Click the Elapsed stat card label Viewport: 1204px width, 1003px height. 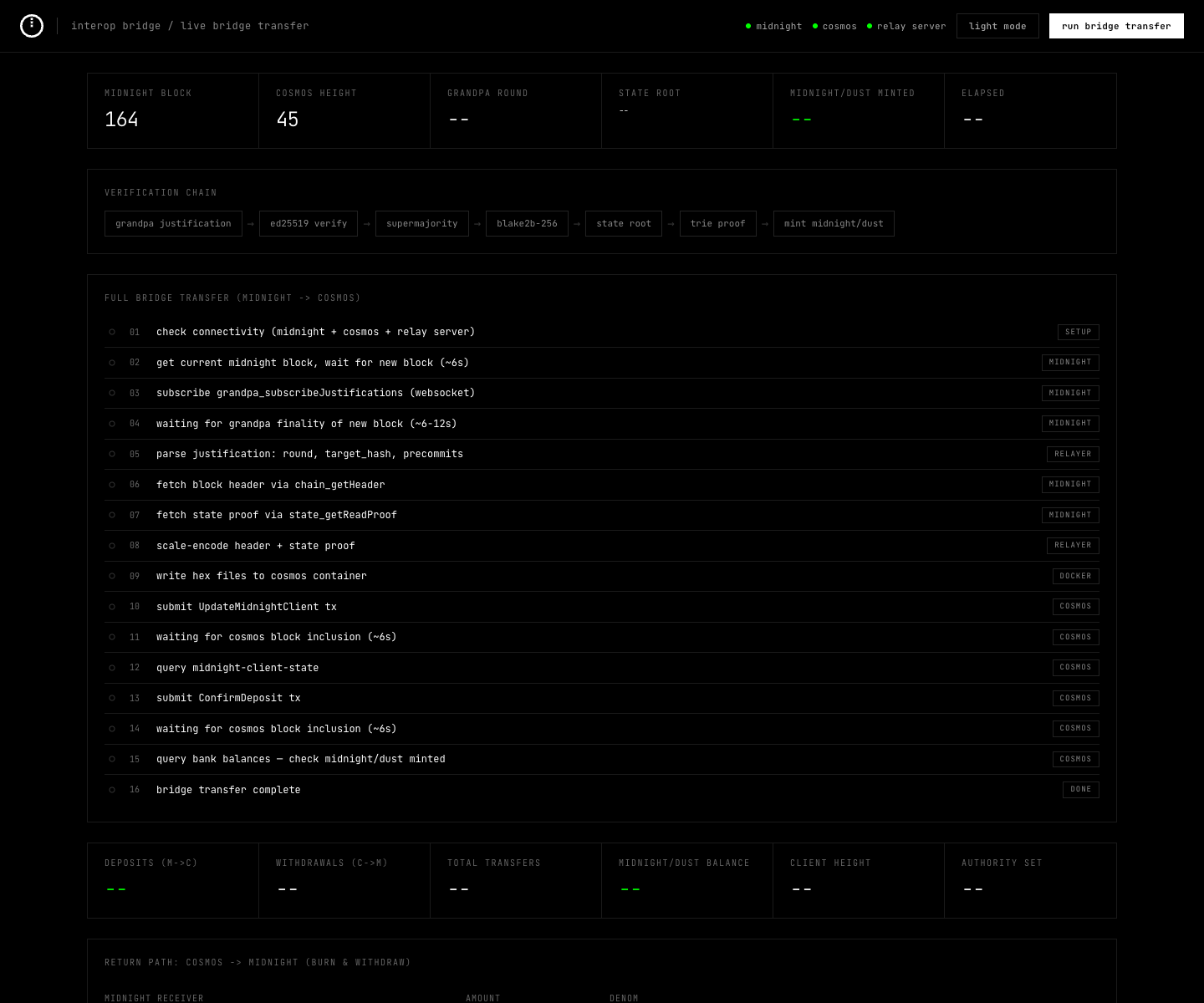[983, 94]
